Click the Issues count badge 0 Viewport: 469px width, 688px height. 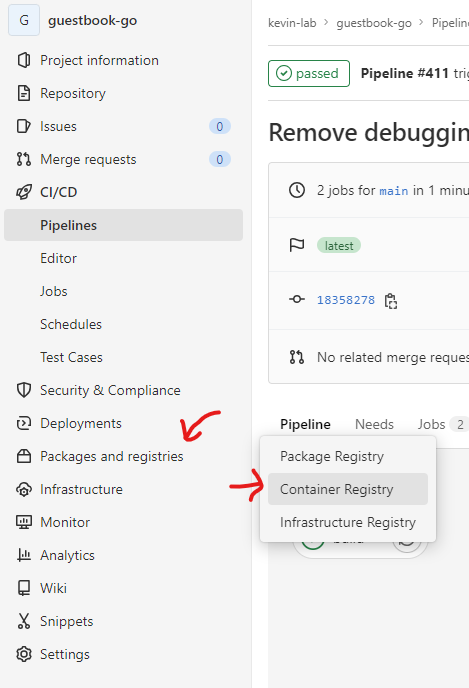click(x=220, y=126)
